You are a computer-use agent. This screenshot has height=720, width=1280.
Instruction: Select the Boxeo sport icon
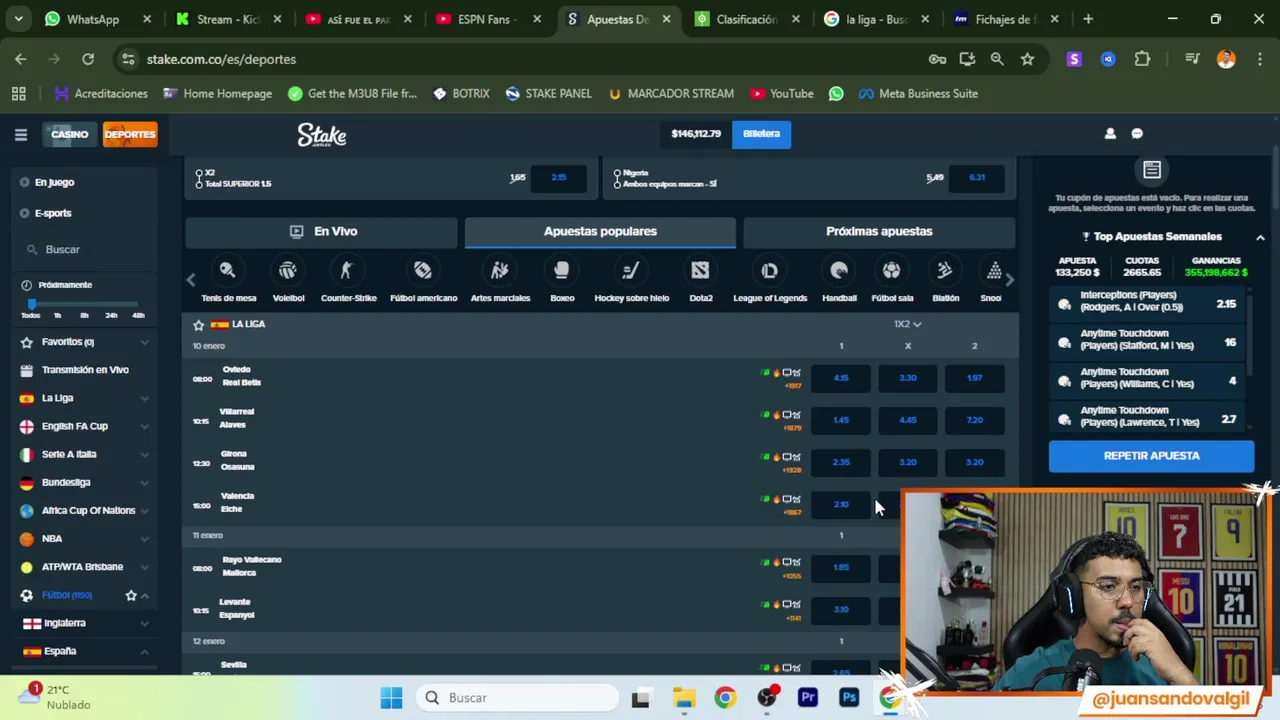pyautogui.click(x=562, y=280)
